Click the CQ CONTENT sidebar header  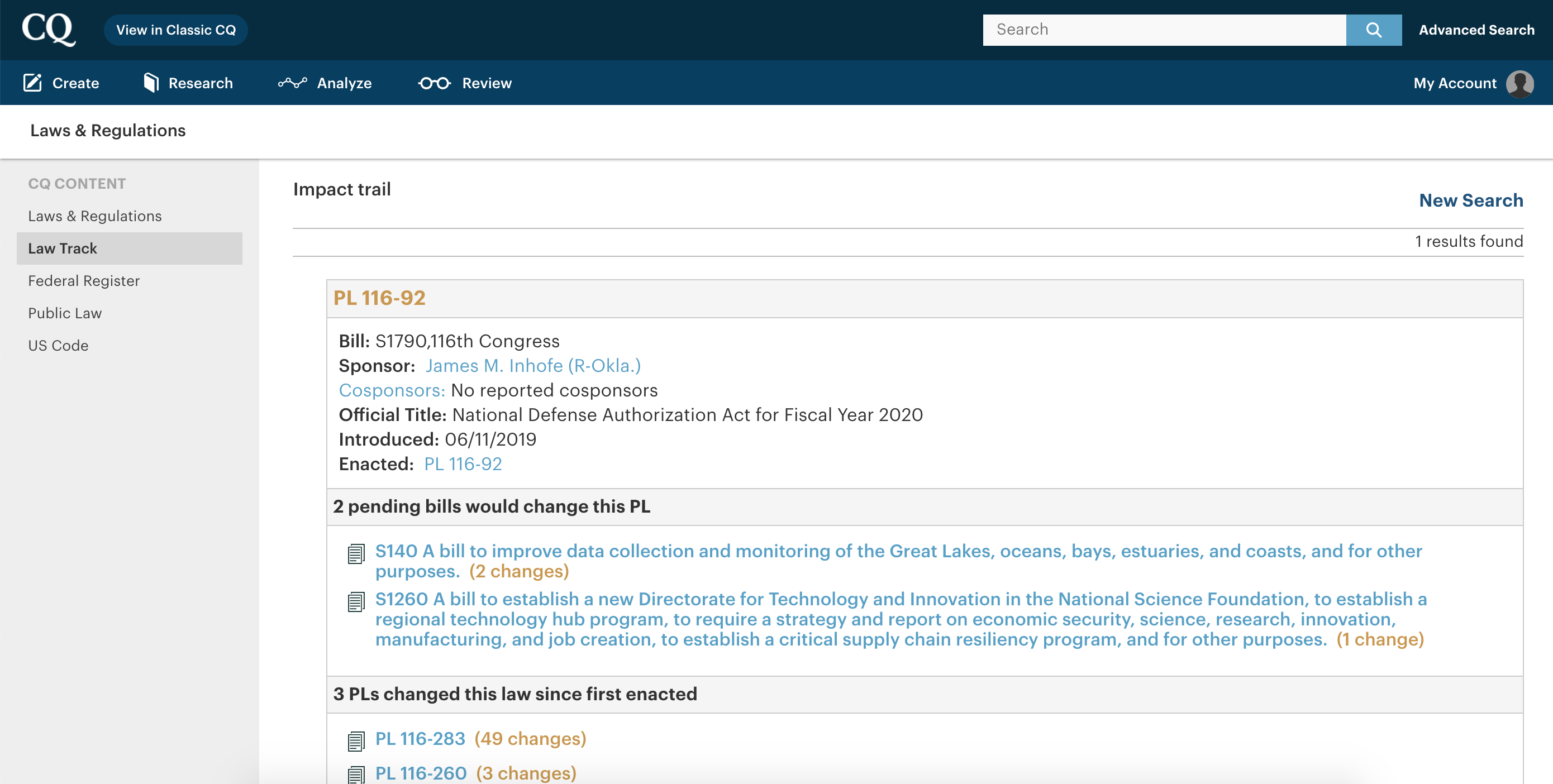77,184
